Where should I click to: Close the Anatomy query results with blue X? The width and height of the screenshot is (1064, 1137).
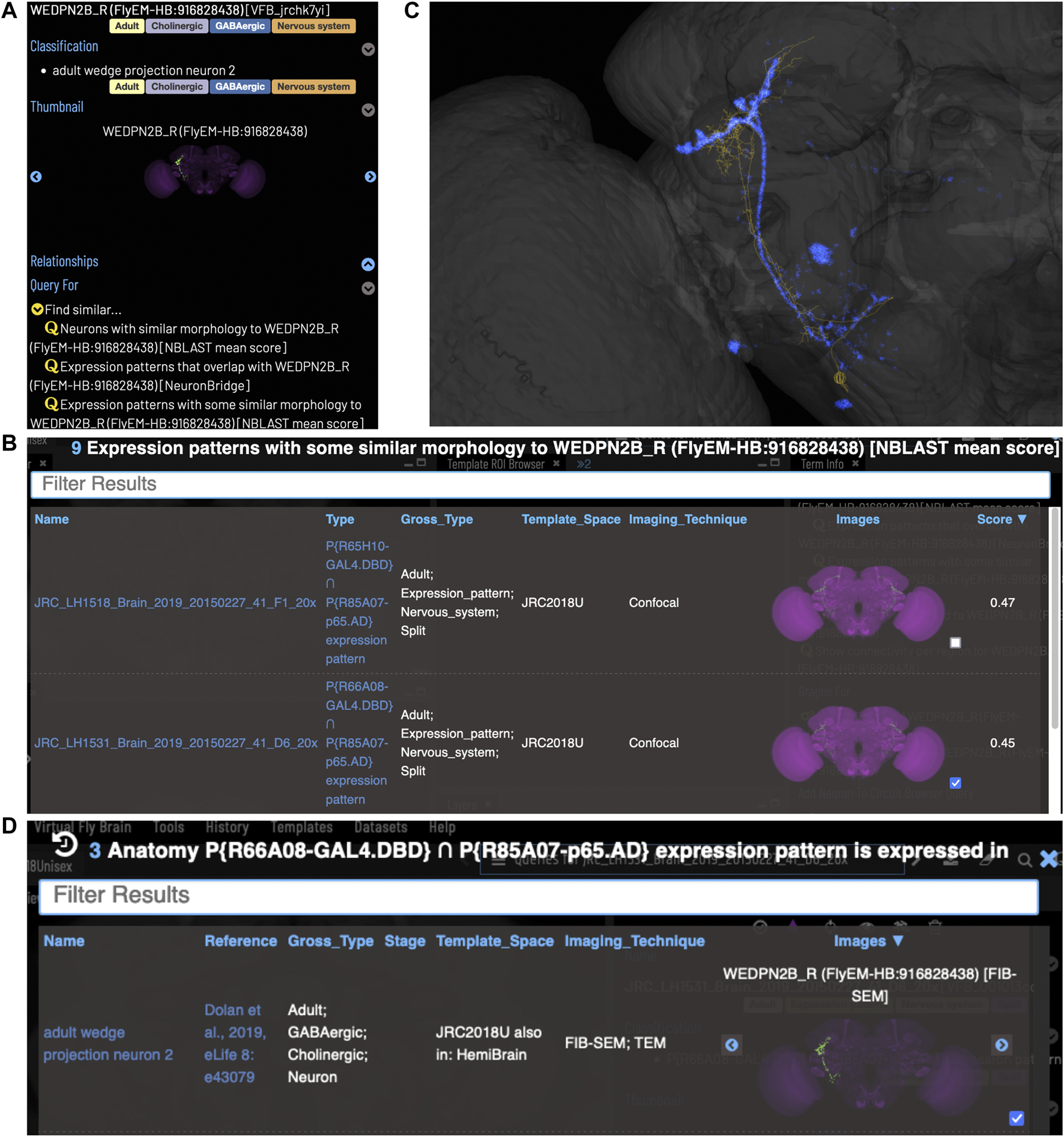coord(1048,859)
